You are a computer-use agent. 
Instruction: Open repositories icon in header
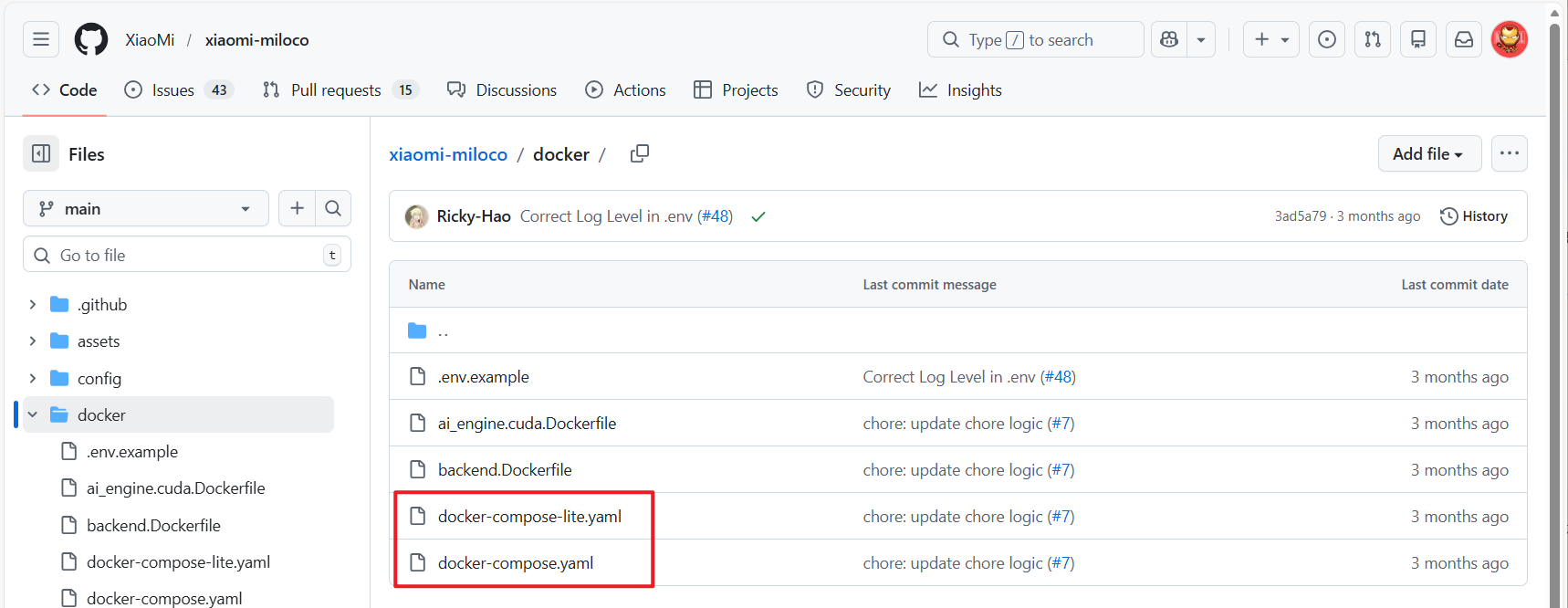tap(1418, 39)
